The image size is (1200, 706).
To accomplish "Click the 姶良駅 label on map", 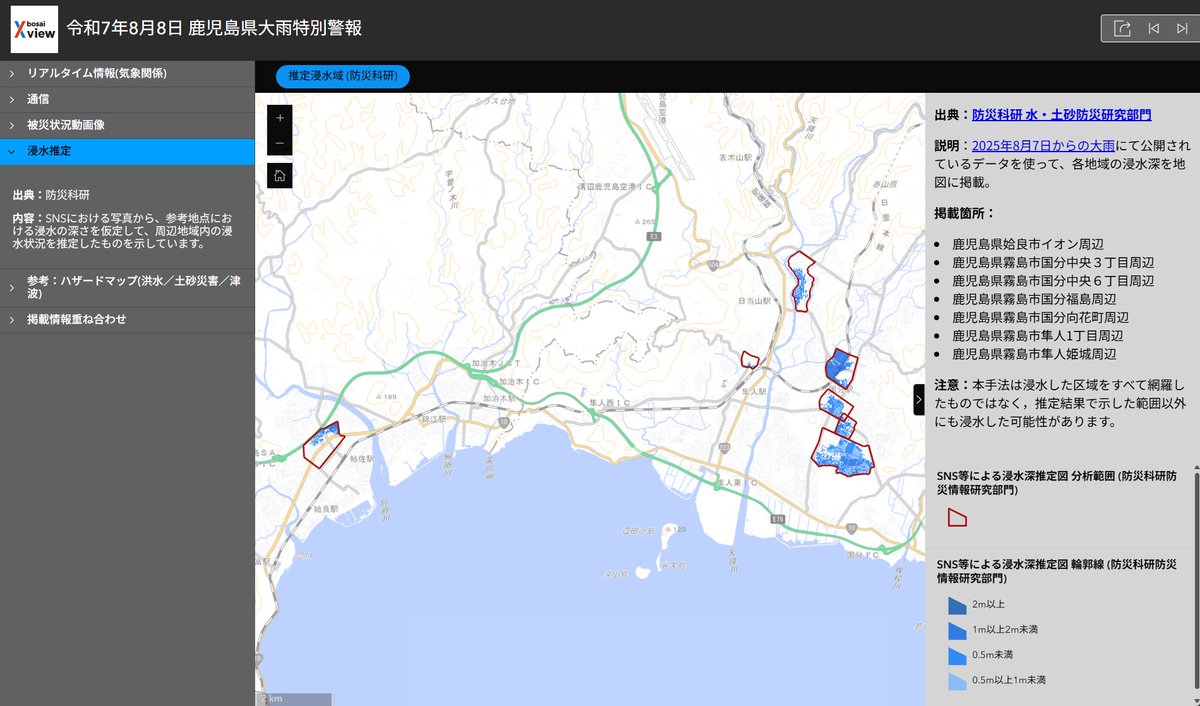I will click(x=326, y=509).
